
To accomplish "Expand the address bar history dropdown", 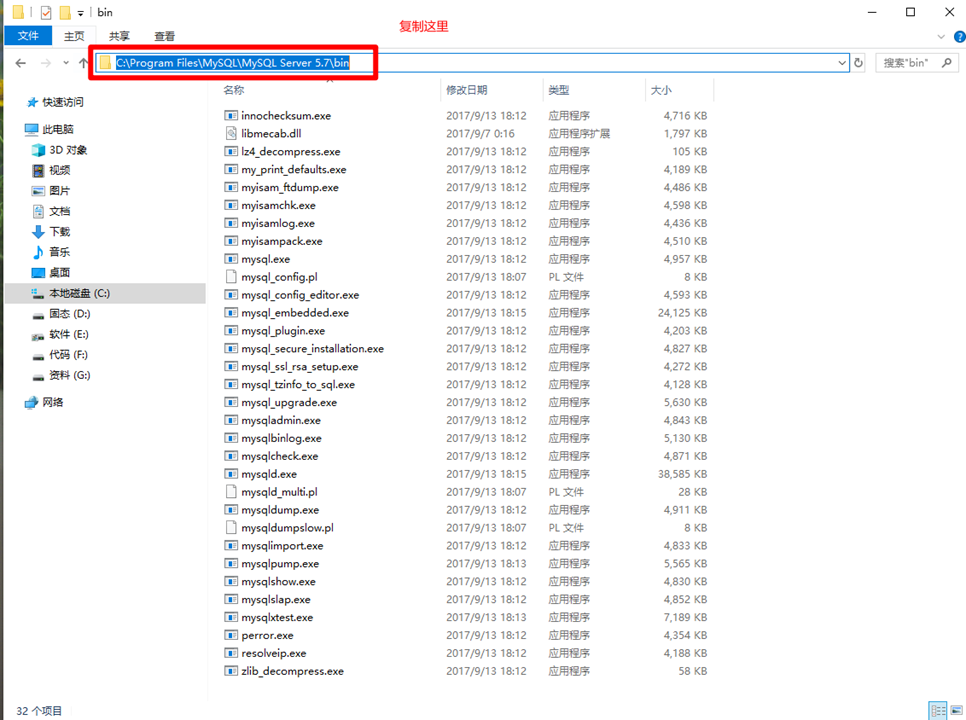I will tap(842, 63).
